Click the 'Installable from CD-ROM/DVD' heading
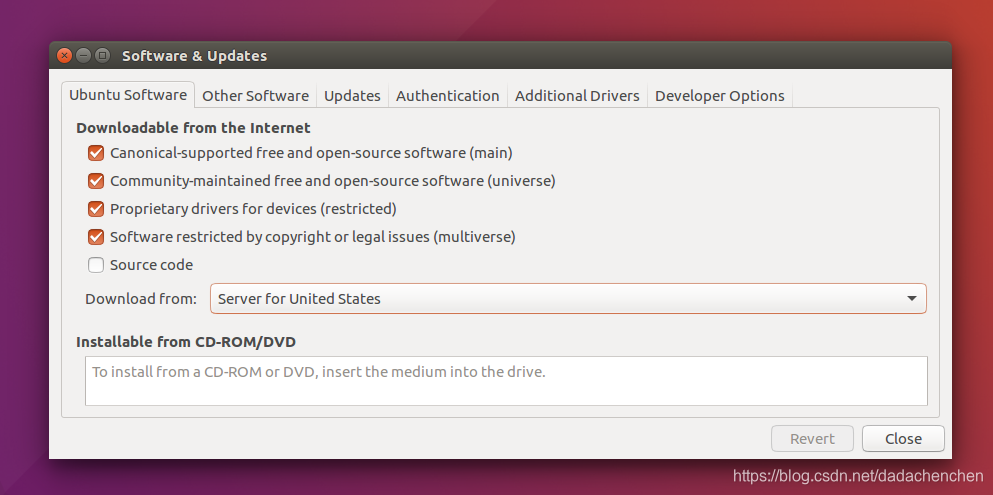The width and height of the screenshot is (993, 495). [186, 342]
